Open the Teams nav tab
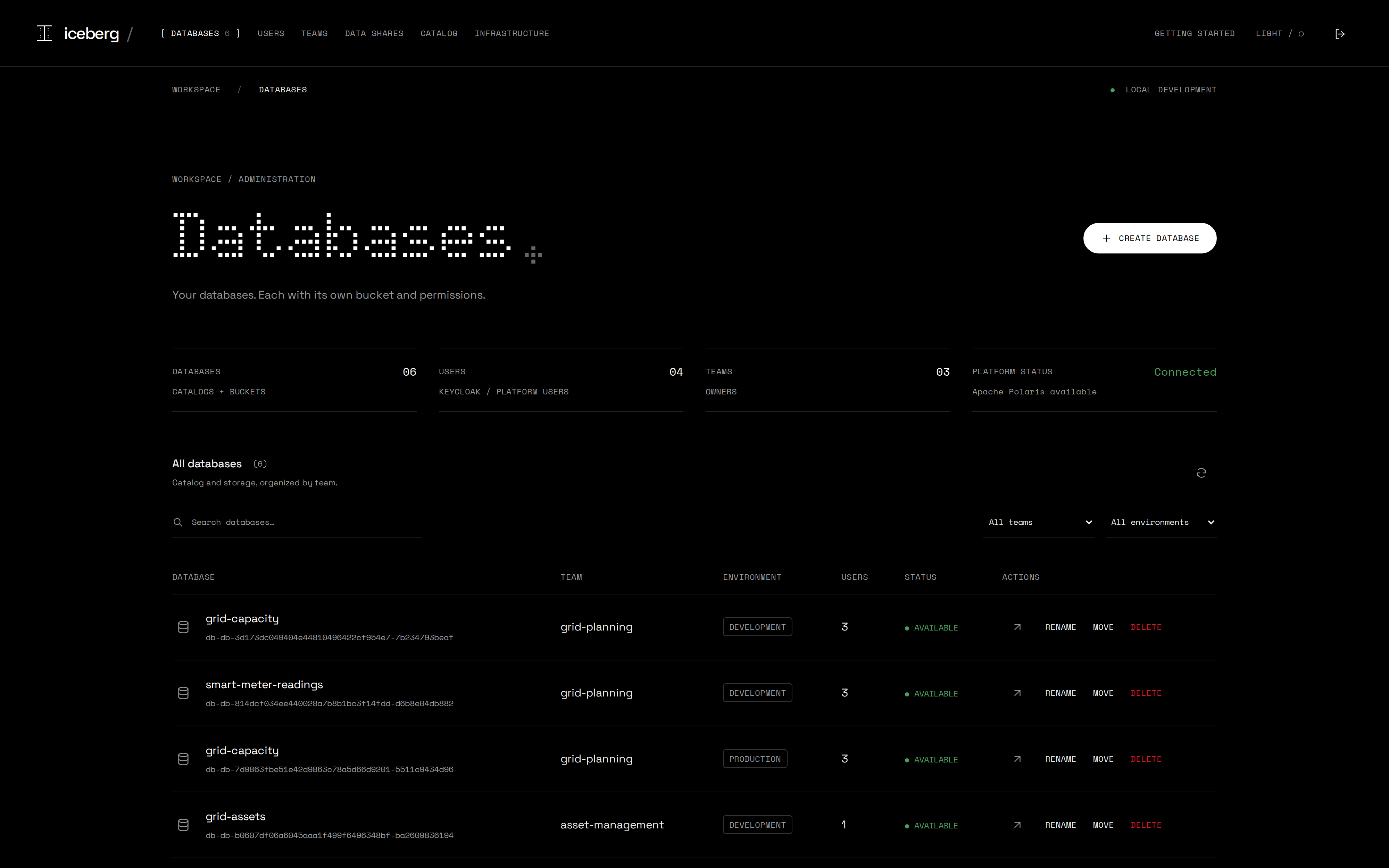This screenshot has width=1389, height=868. pyautogui.click(x=315, y=33)
